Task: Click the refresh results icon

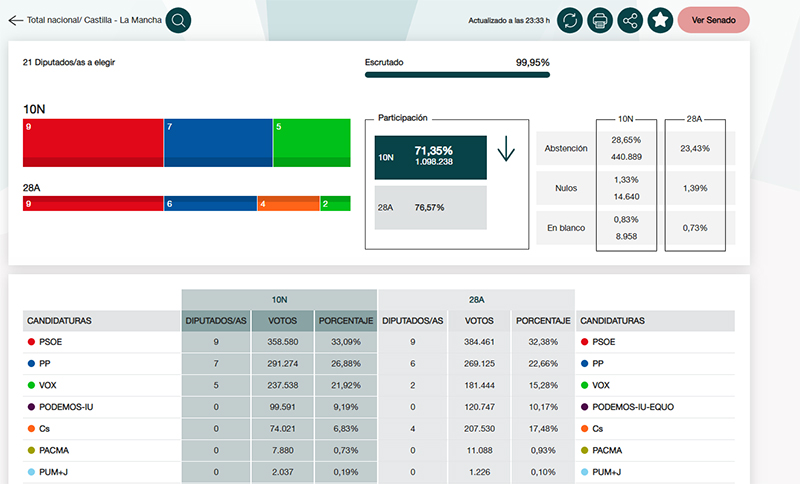Action: click(569, 20)
